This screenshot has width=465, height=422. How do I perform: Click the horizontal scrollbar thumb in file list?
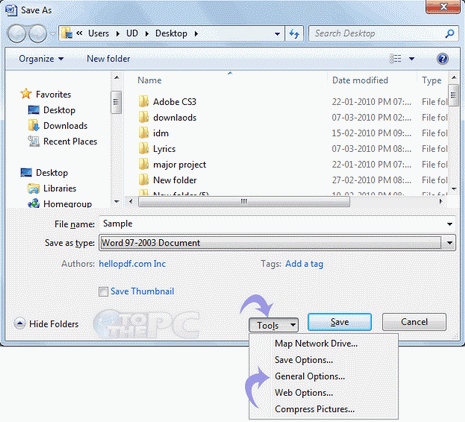point(244,201)
